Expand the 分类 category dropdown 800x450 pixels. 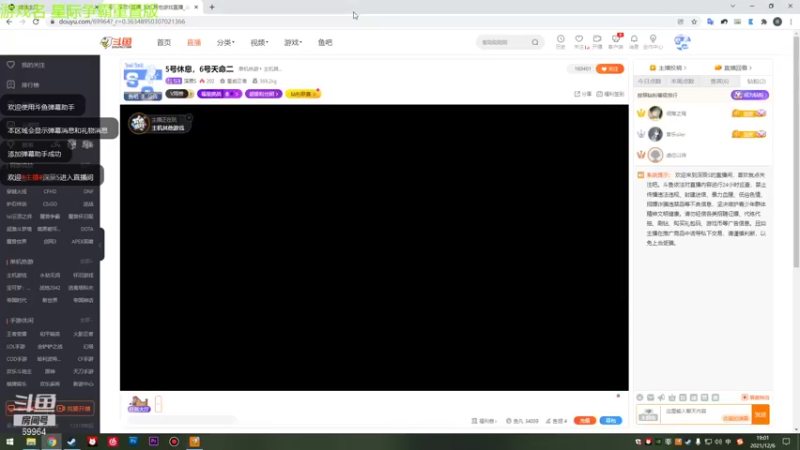click(x=226, y=42)
